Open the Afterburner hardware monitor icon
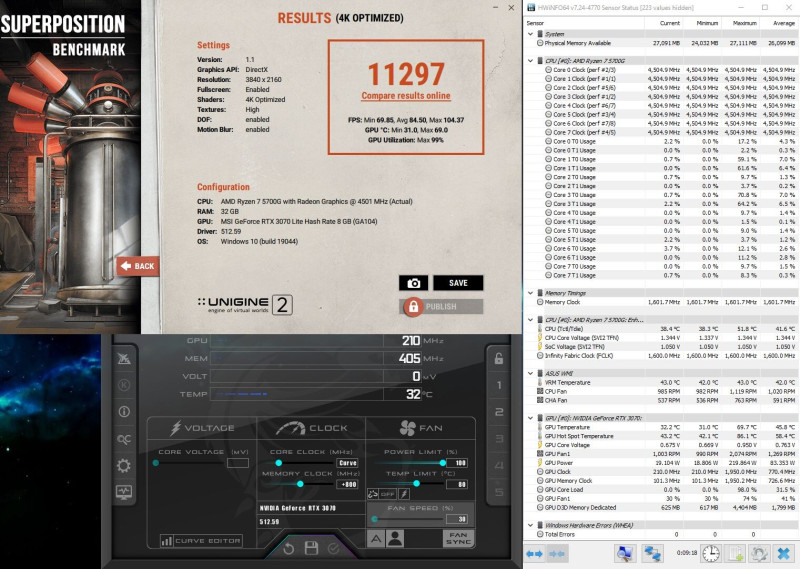 coord(124,492)
